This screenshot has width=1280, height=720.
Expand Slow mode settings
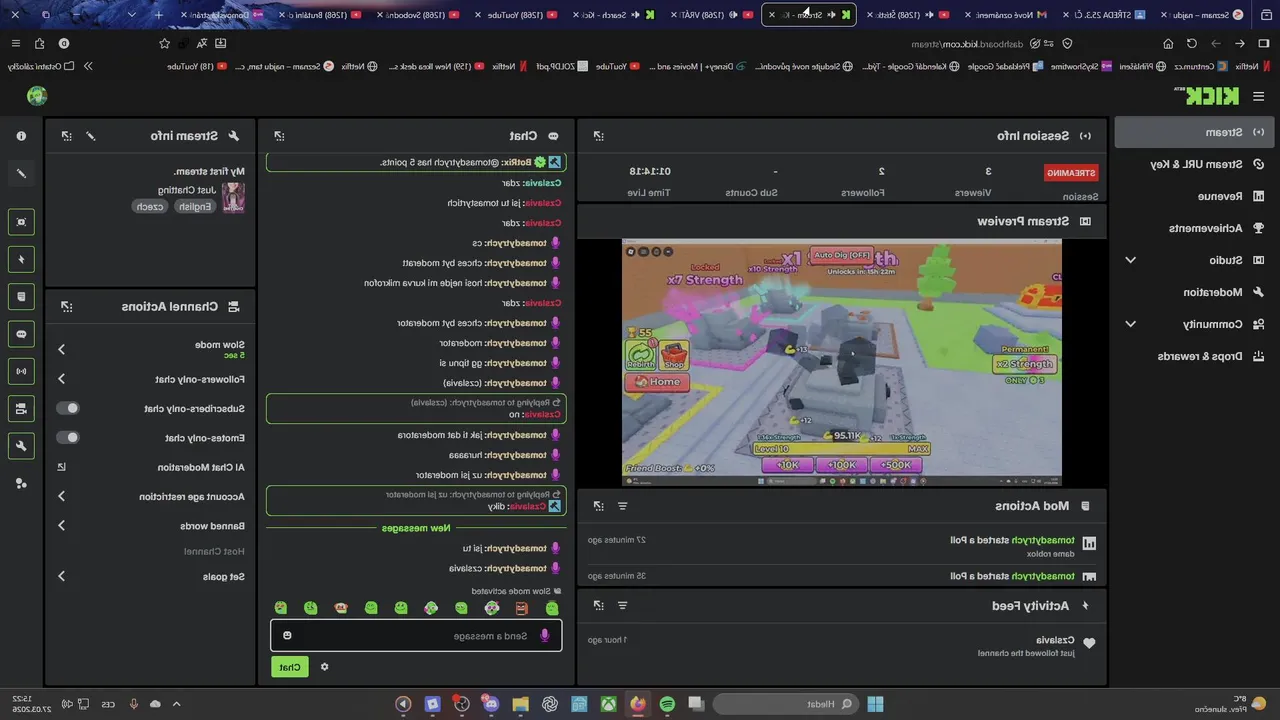tap(61, 349)
